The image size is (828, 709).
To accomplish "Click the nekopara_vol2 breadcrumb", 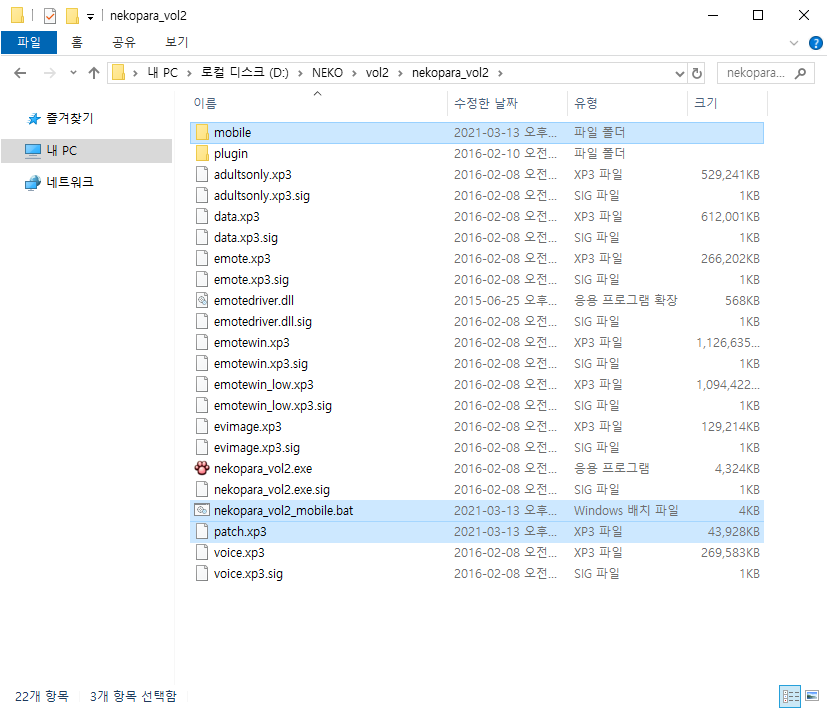I will [450, 73].
